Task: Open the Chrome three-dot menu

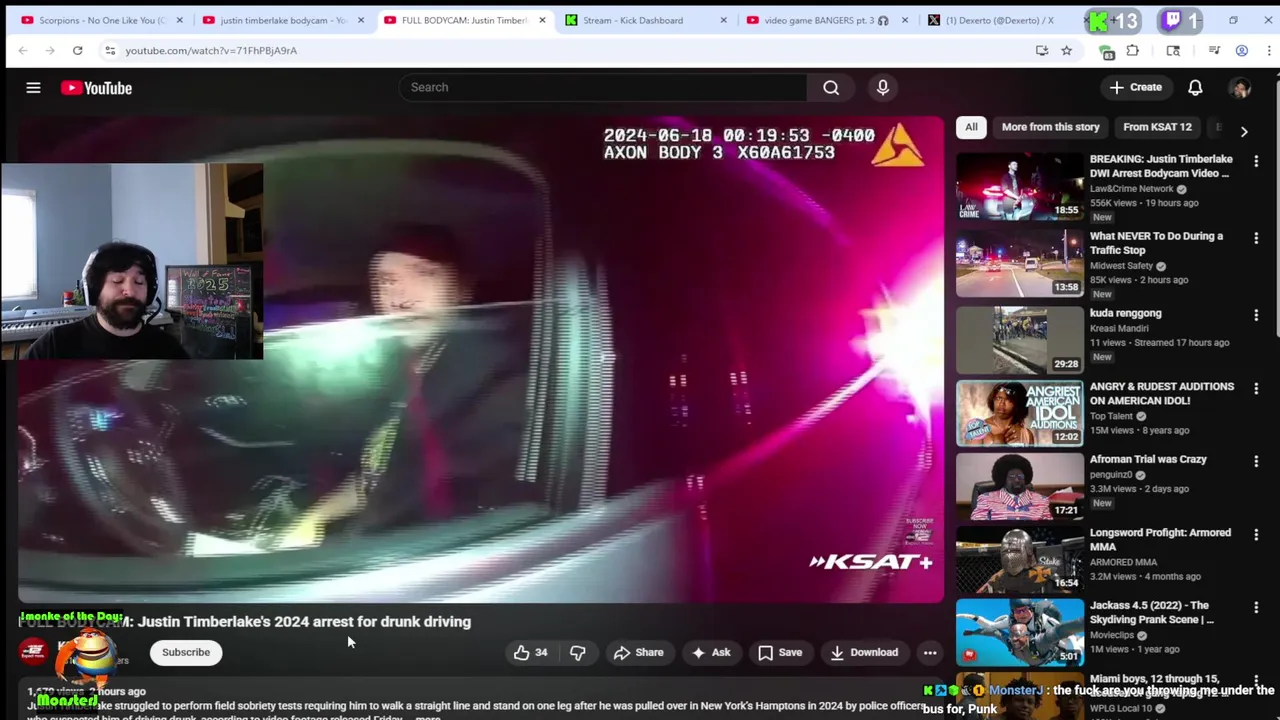Action: coord(1269,50)
